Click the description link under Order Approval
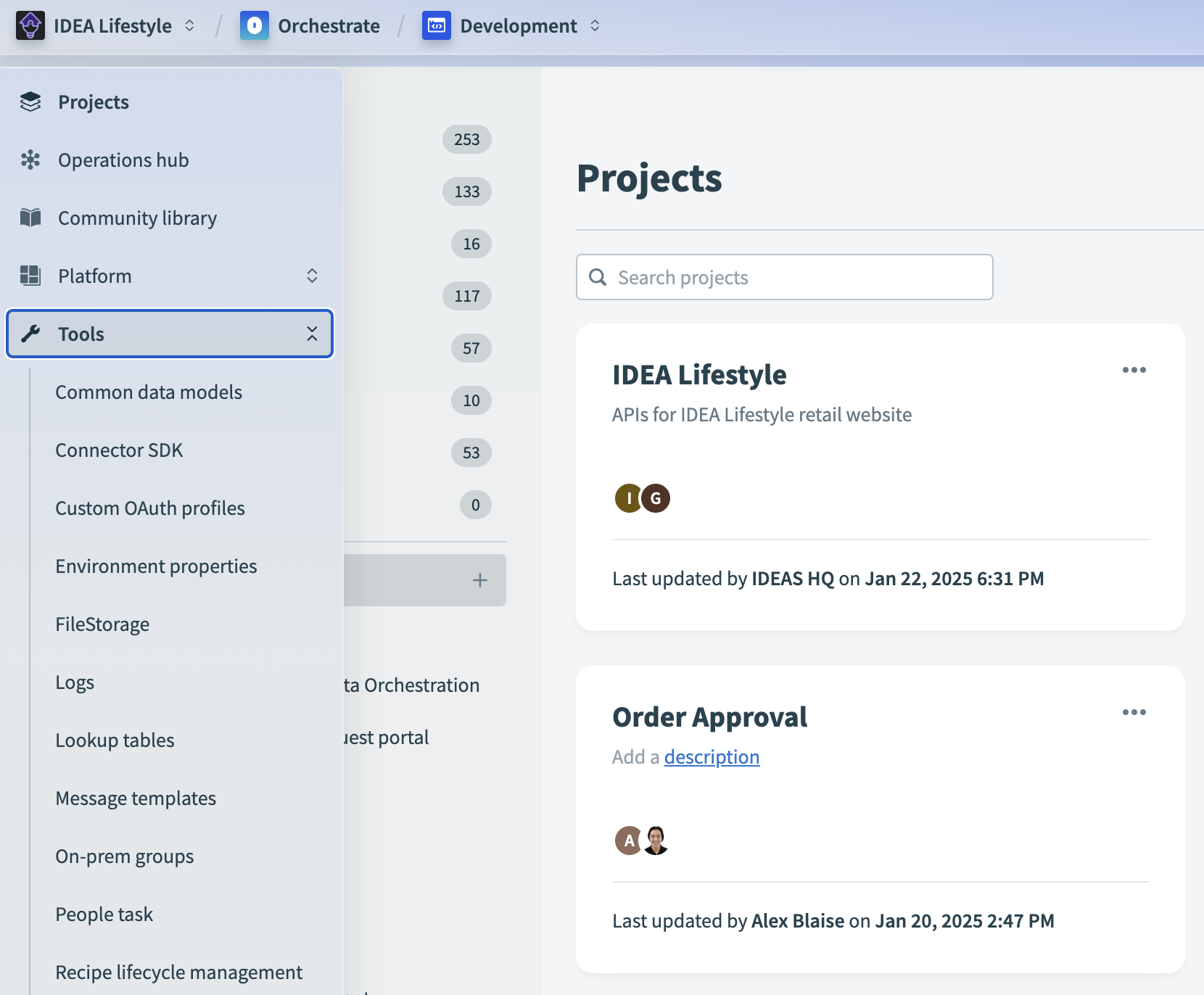 (x=712, y=757)
